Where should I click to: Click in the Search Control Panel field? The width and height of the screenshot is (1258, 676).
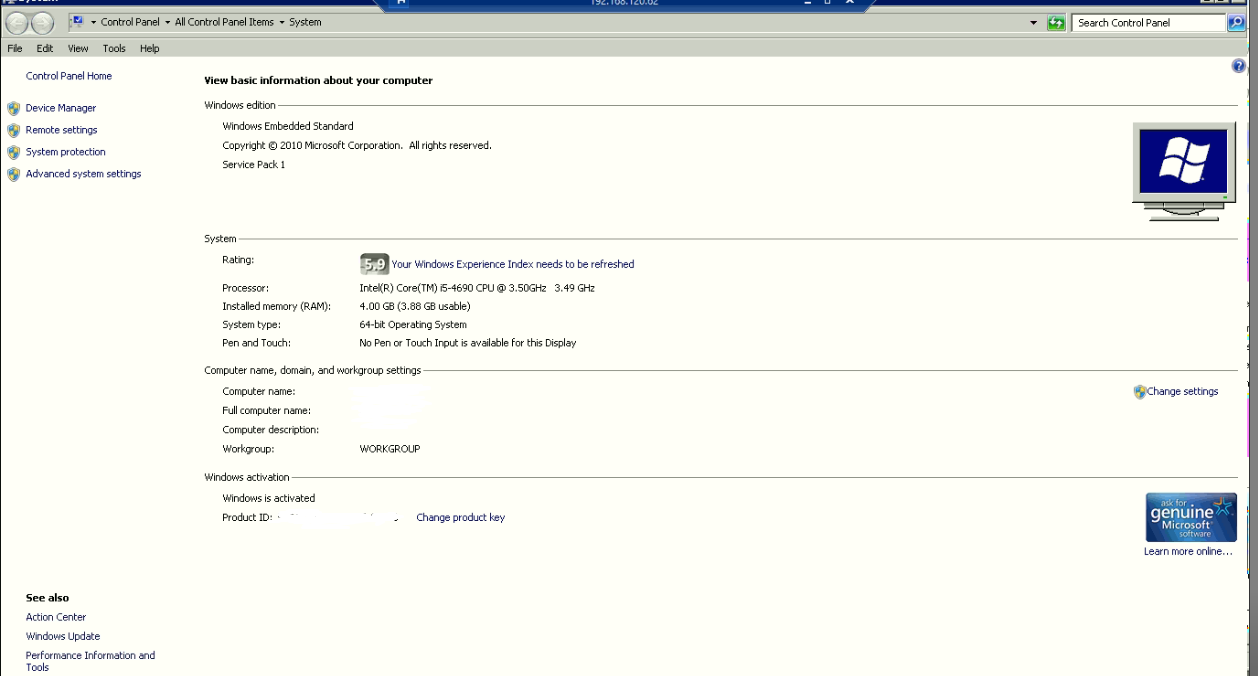point(1148,22)
